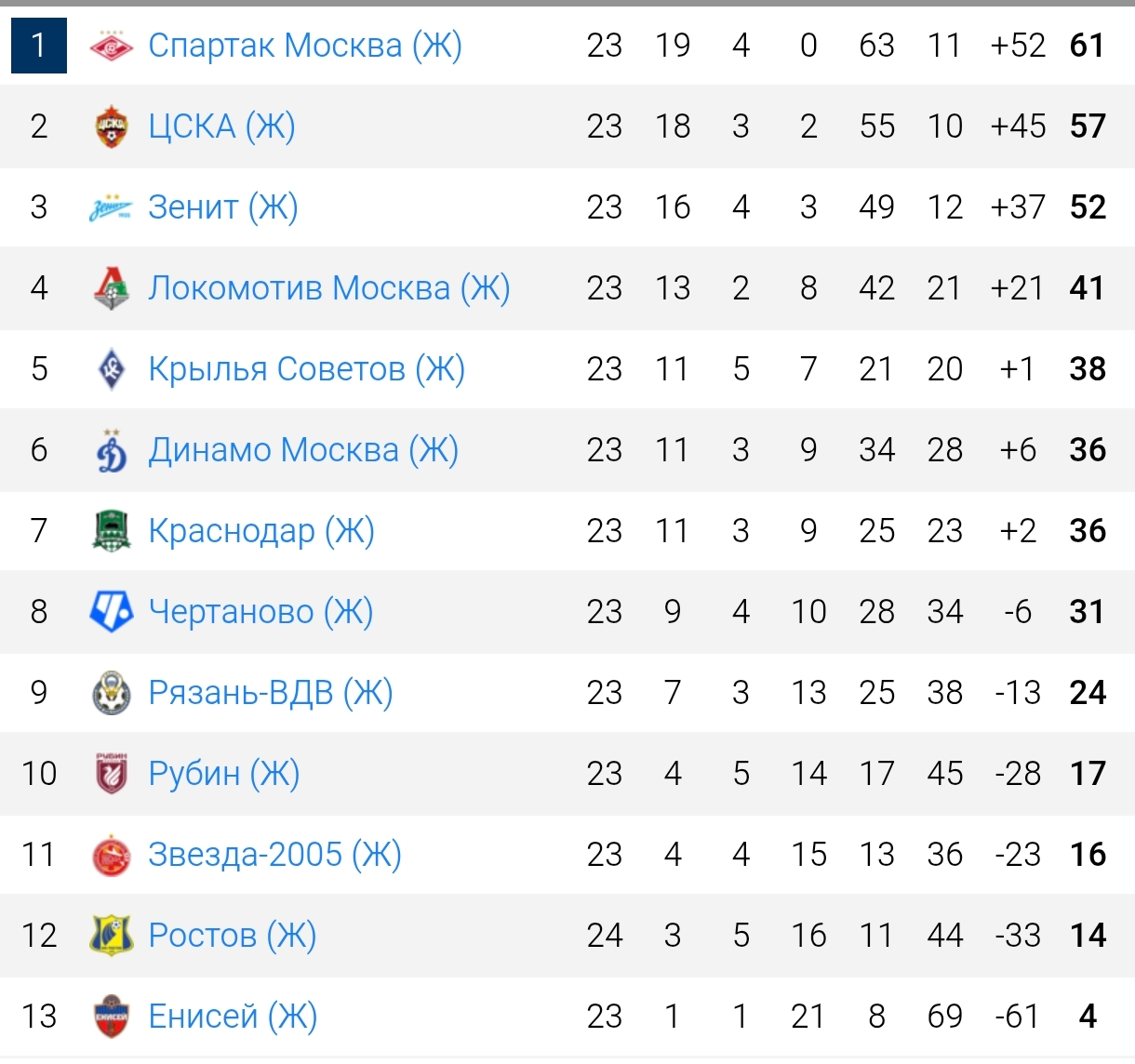Open the Спартак Москва (Ж) team link
The height and width of the screenshot is (1064, 1135).
click(x=305, y=46)
